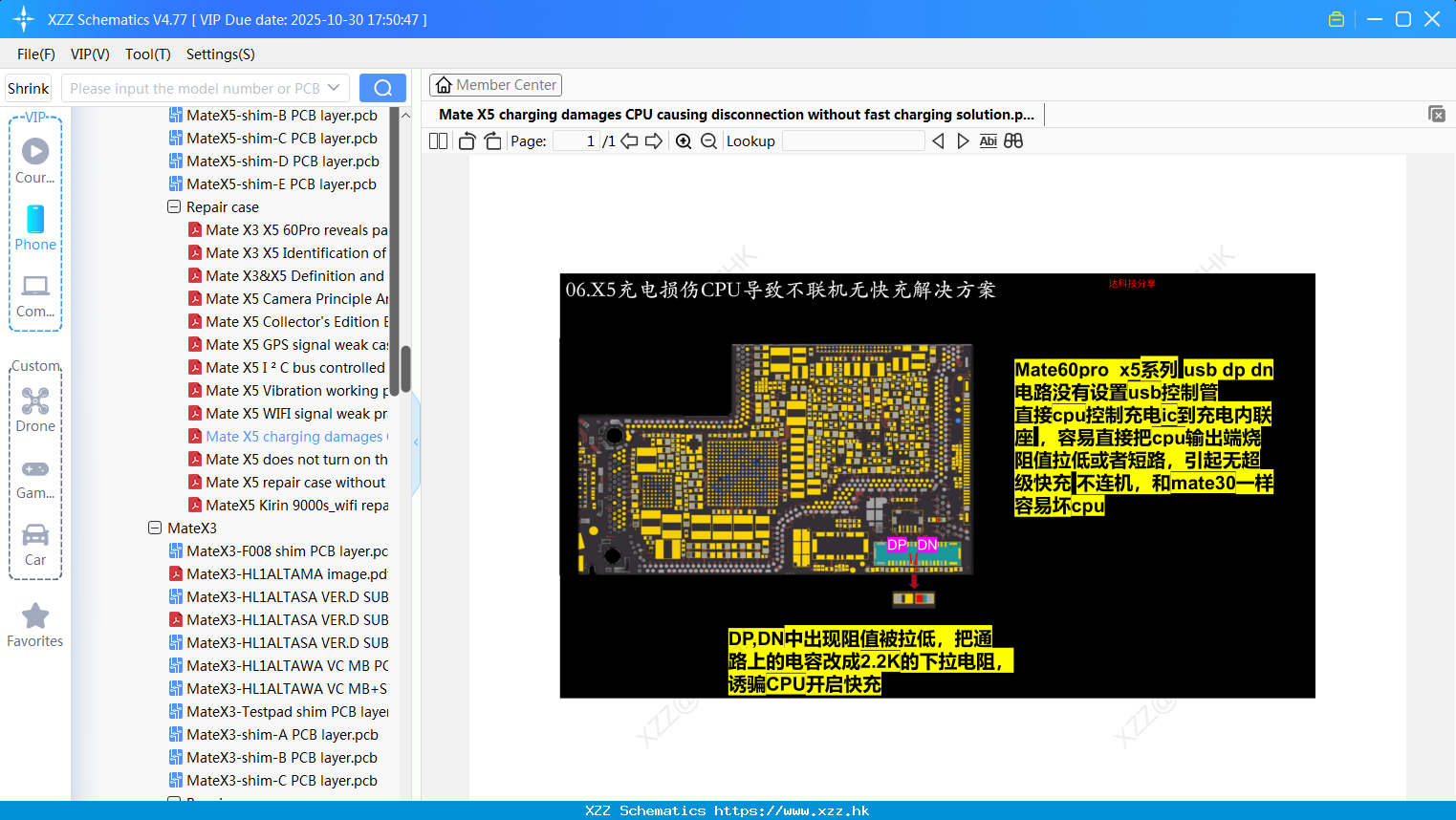This screenshot has height=820, width=1456.
Task: Open the File(F) menu
Action: click(36, 54)
